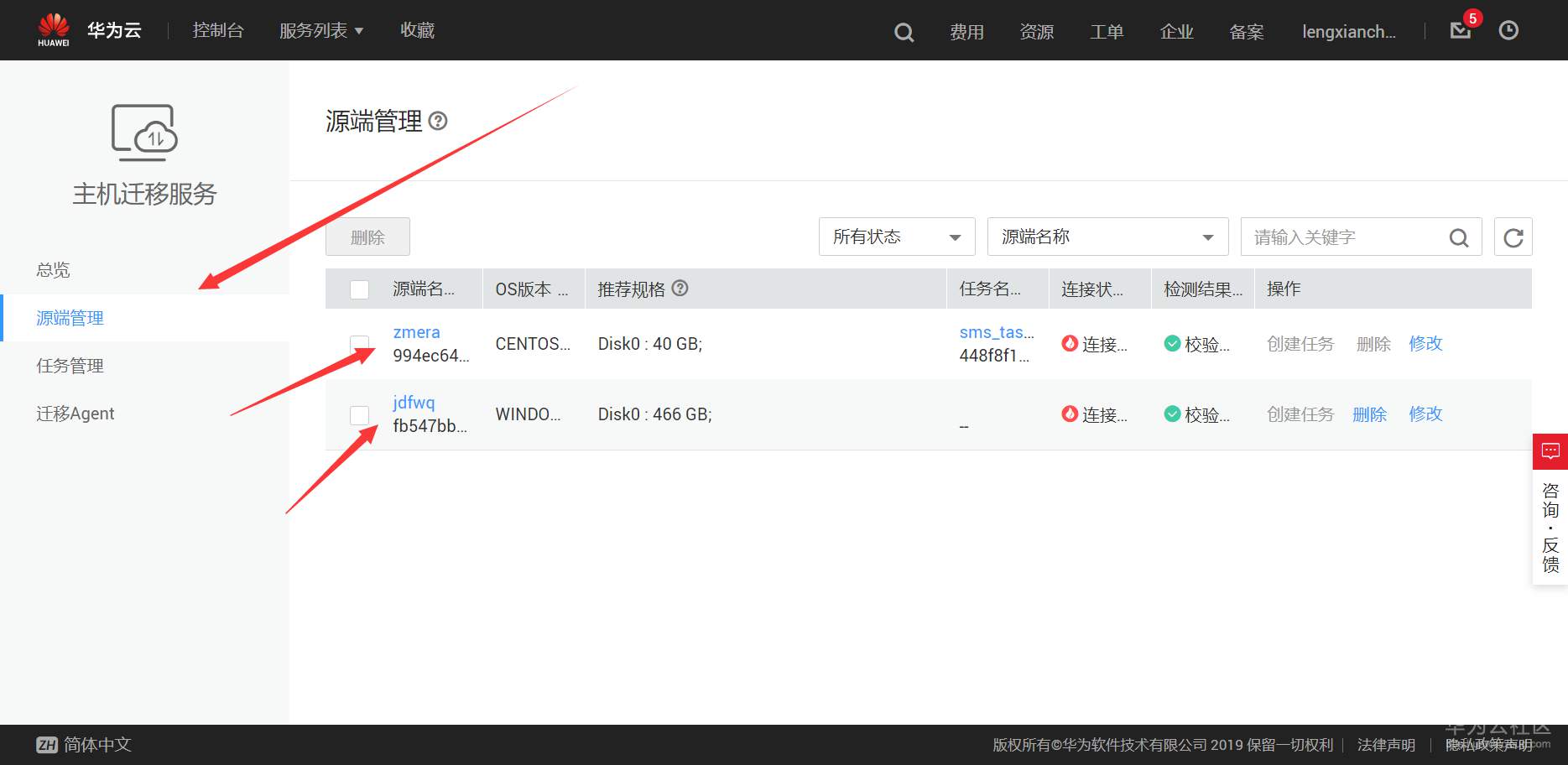
Task: Click the 主机迁移服务 sidebar title
Action: (x=144, y=194)
